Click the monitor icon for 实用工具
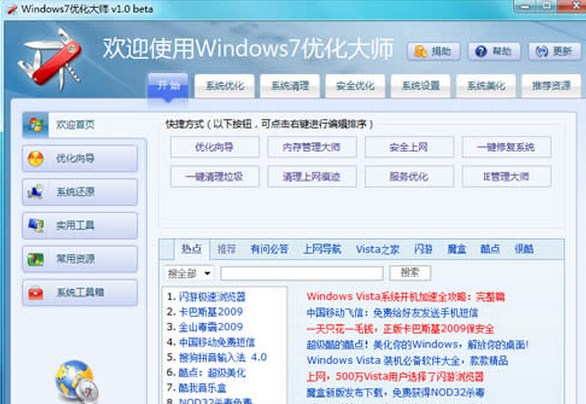Viewport: 586px width, 404px height. point(36,225)
